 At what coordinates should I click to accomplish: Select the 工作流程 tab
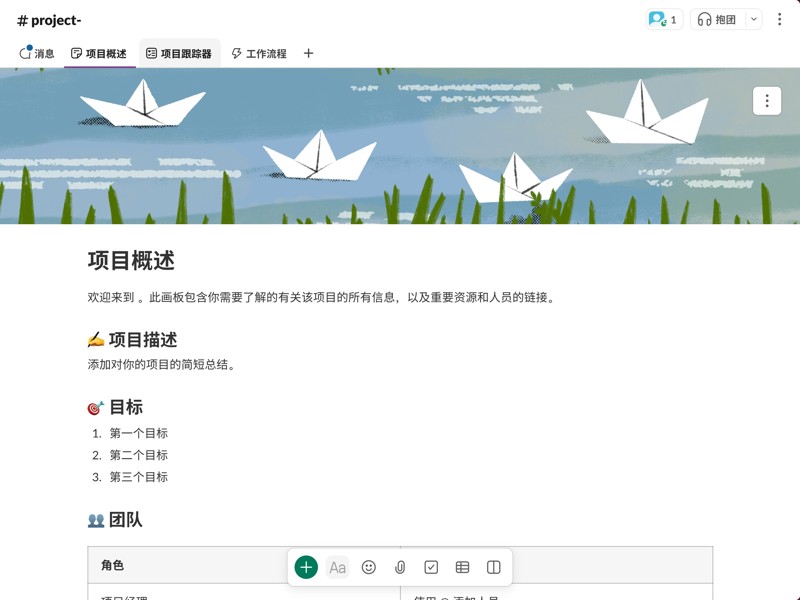coord(262,54)
